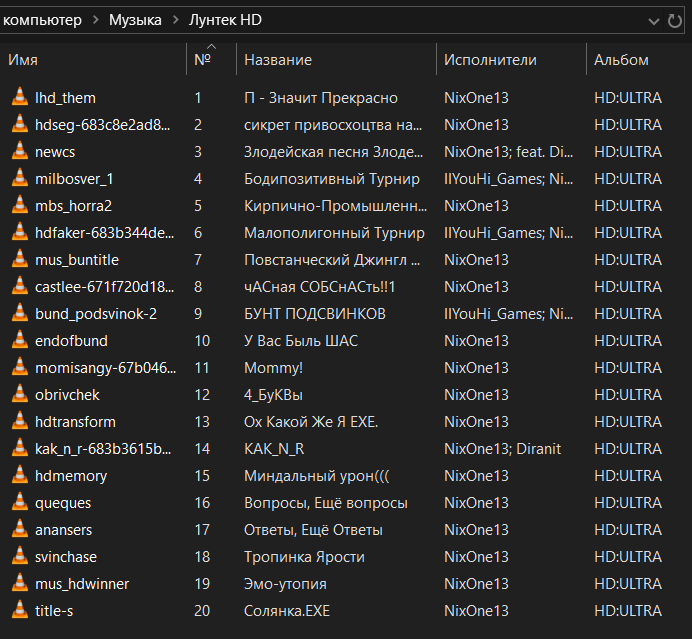Refresh the folder with the reload icon
The height and width of the screenshot is (639, 692).
pyautogui.click(x=674, y=21)
